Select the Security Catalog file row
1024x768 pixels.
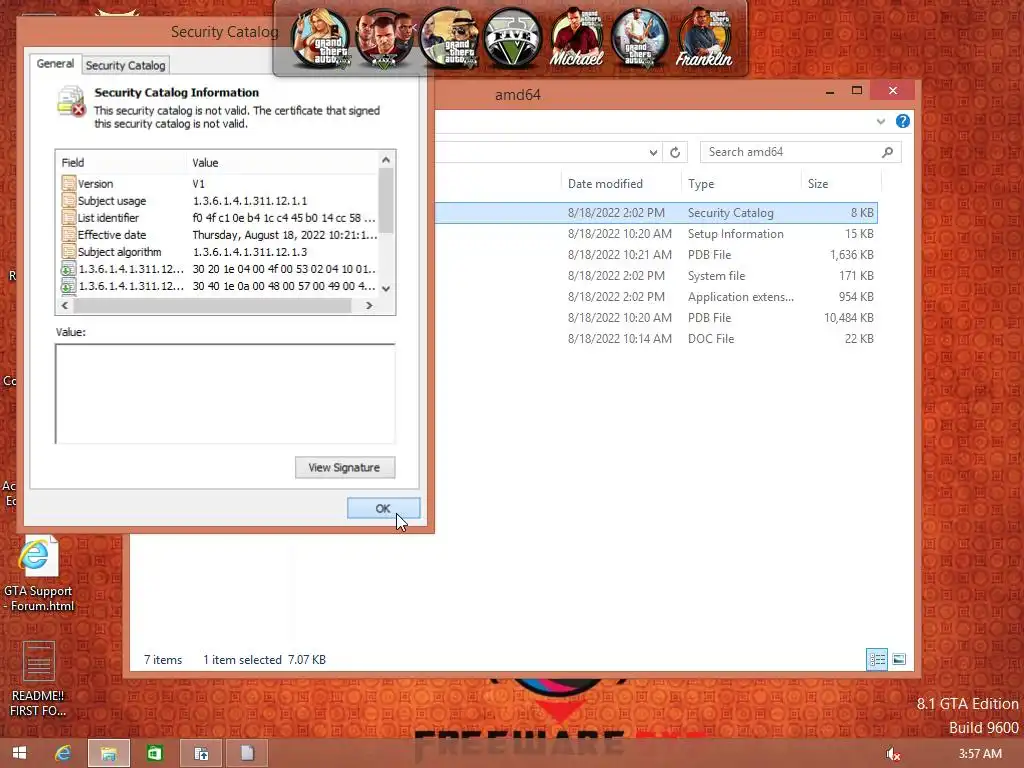coord(656,213)
